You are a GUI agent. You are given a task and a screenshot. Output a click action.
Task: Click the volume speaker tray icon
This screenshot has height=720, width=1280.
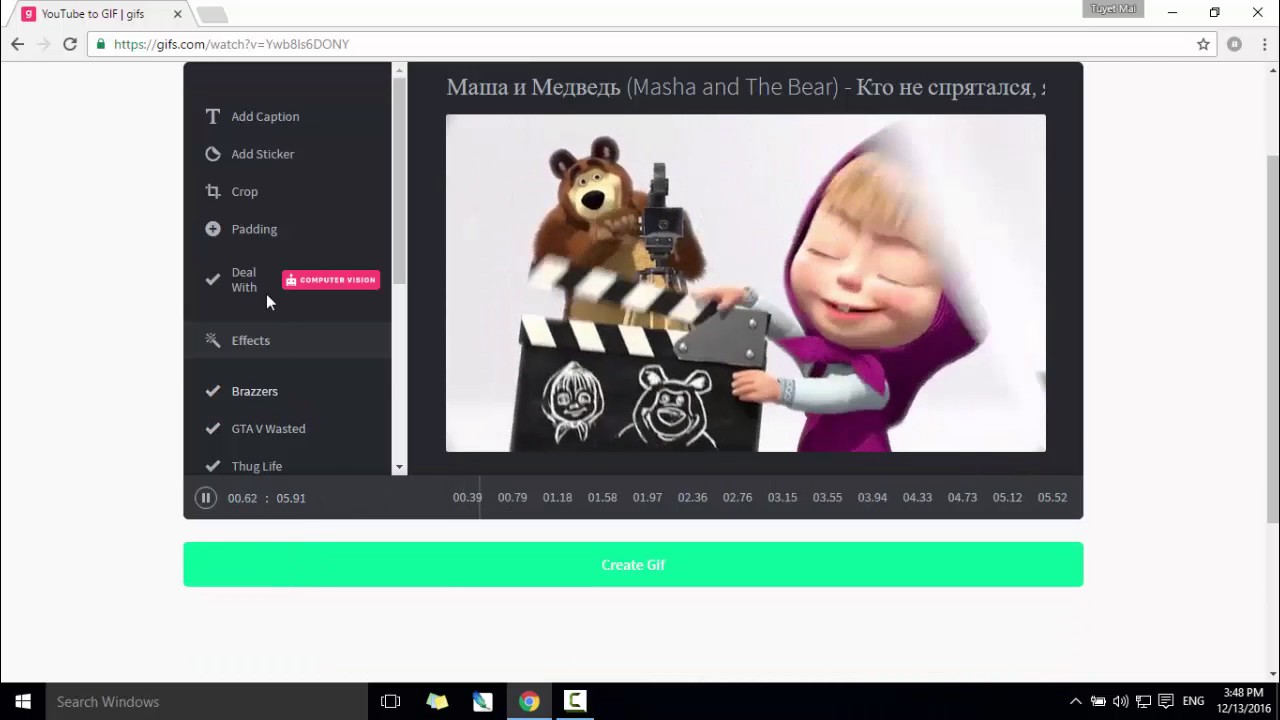1120,701
